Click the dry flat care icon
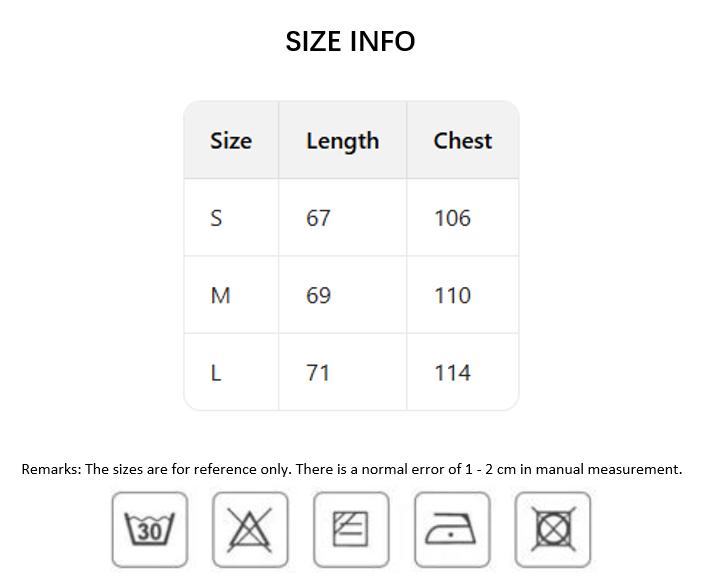Viewport: 716px width, 583px height. (x=351, y=529)
